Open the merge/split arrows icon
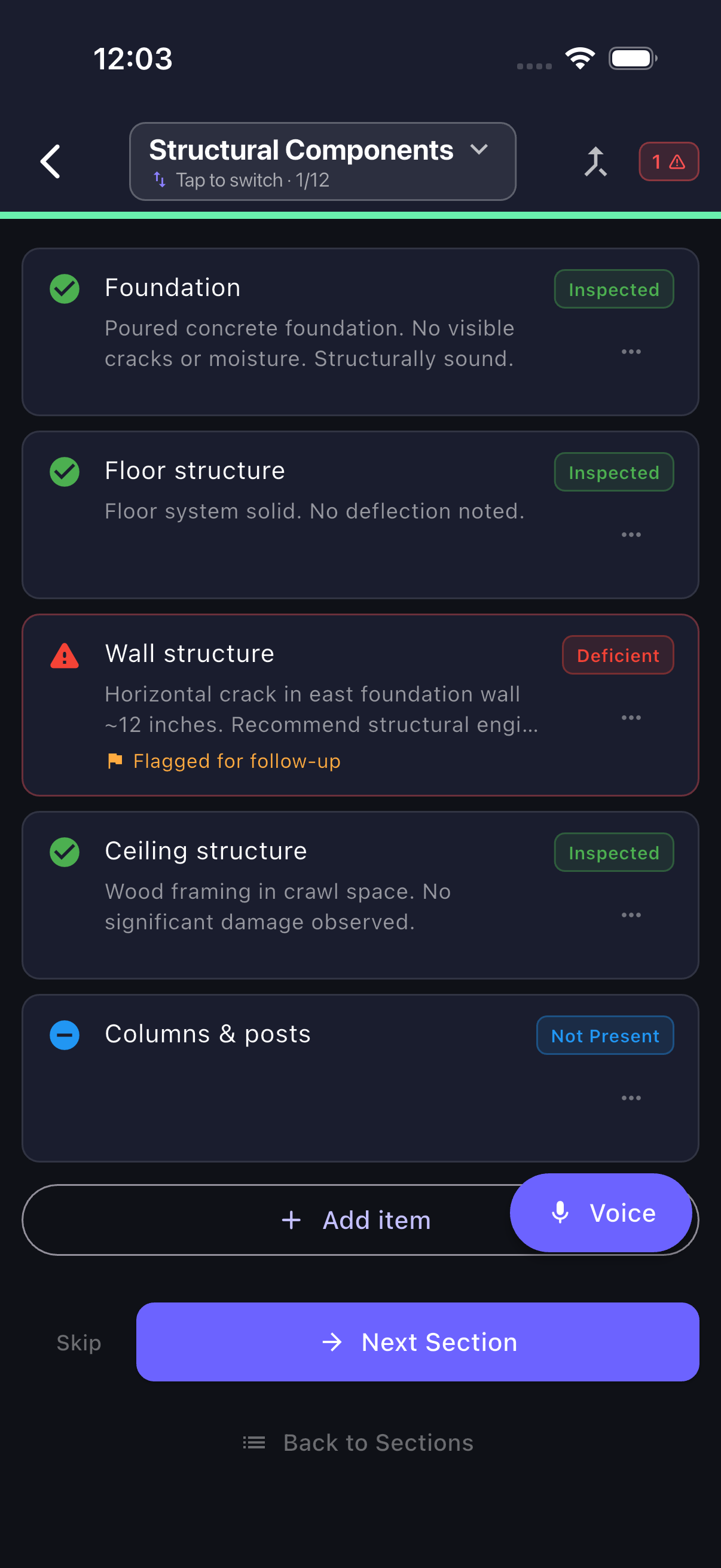This screenshot has height=1568, width=721. pyautogui.click(x=595, y=161)
